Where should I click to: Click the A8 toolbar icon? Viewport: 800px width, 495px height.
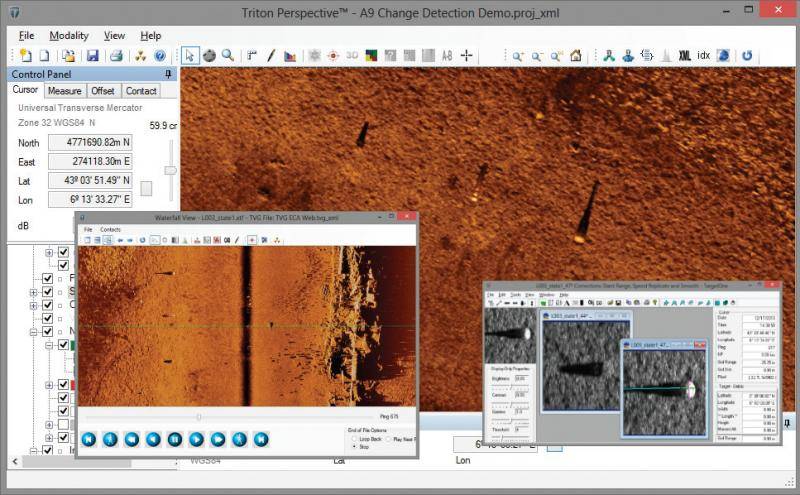pos(447,56)
